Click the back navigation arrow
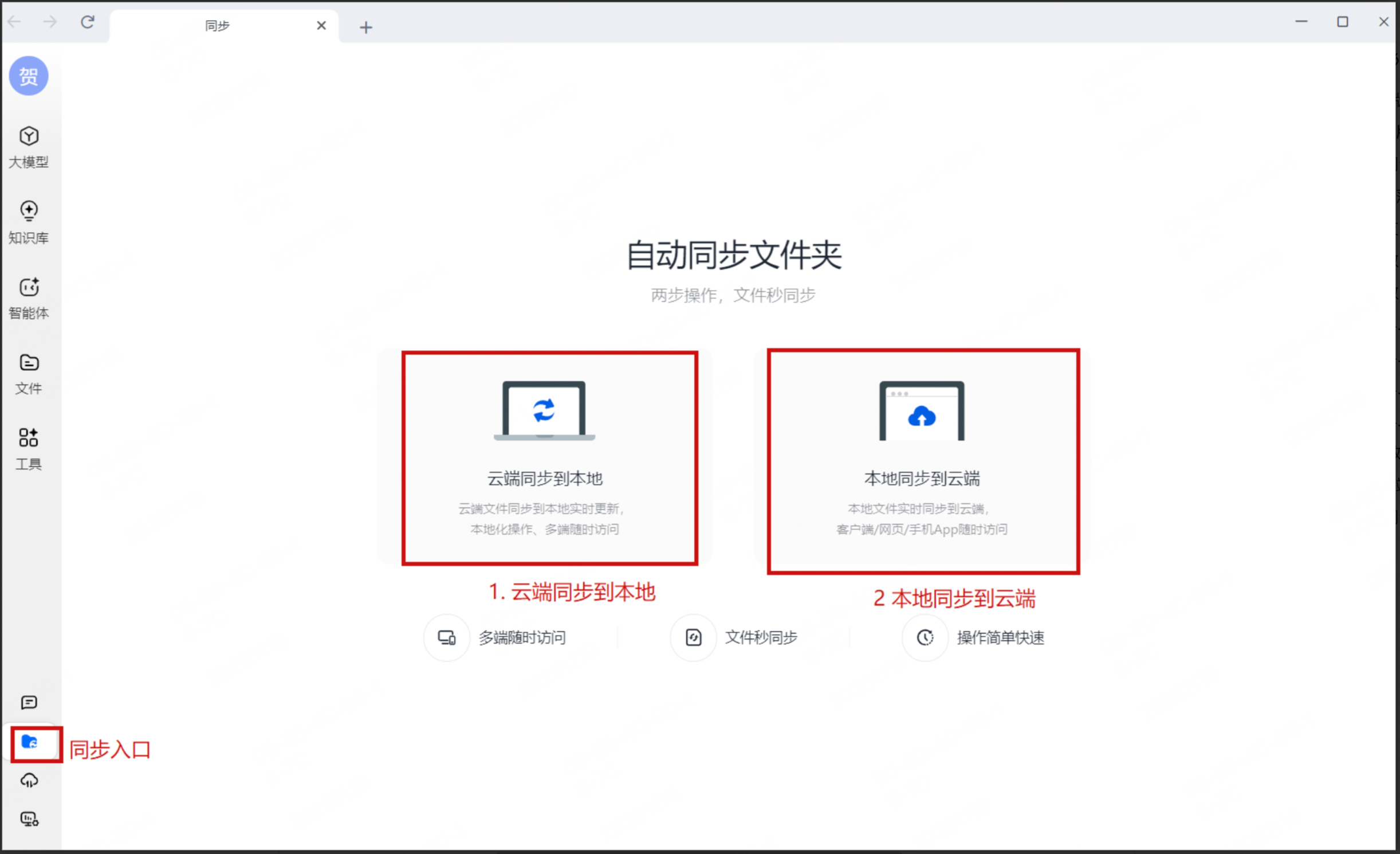The image size is (1400, 854). [14, 22]
